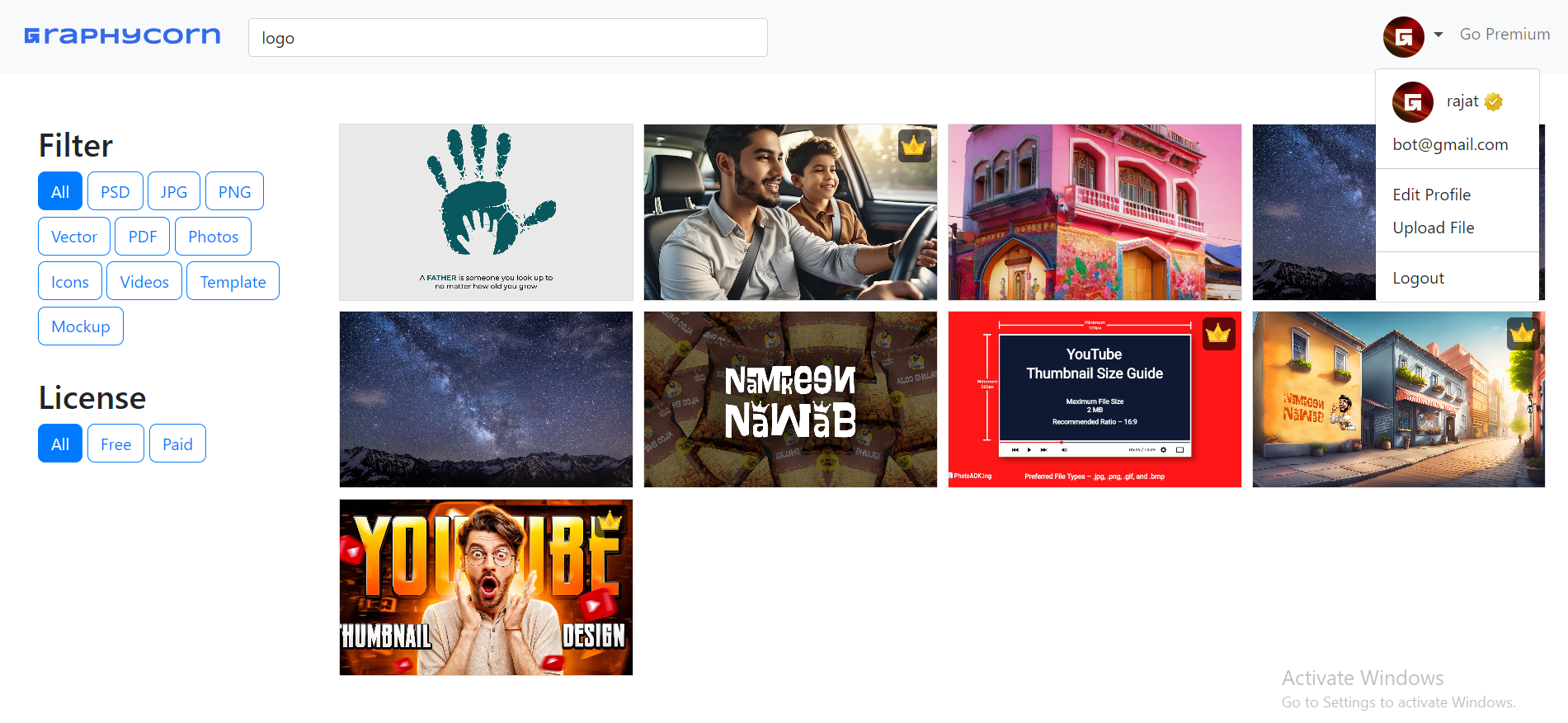Open the Namkeen Nawab logo thumbnail
Image resolution: width=1568 pixels, height=723 pixels.
(x=790, y=399)
